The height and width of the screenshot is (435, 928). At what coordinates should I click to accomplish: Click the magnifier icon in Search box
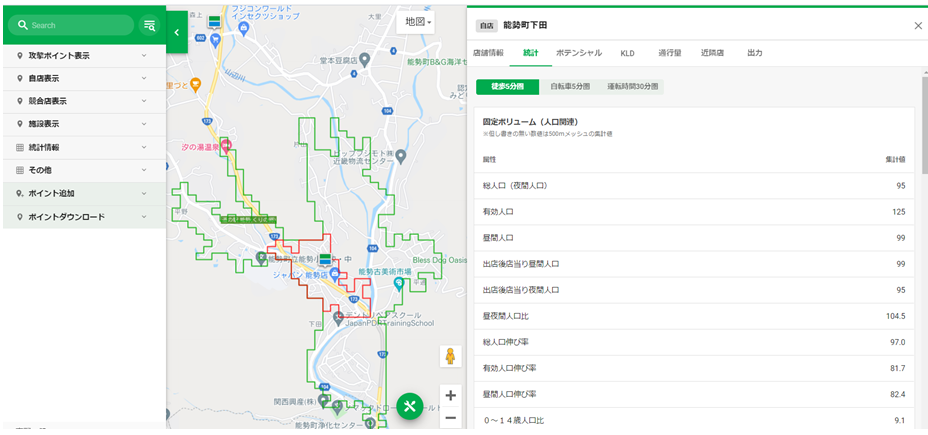pos(23,25)
